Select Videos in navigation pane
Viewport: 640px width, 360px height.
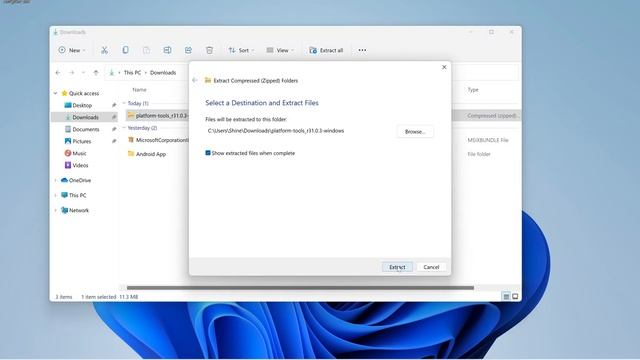(80, 165)
